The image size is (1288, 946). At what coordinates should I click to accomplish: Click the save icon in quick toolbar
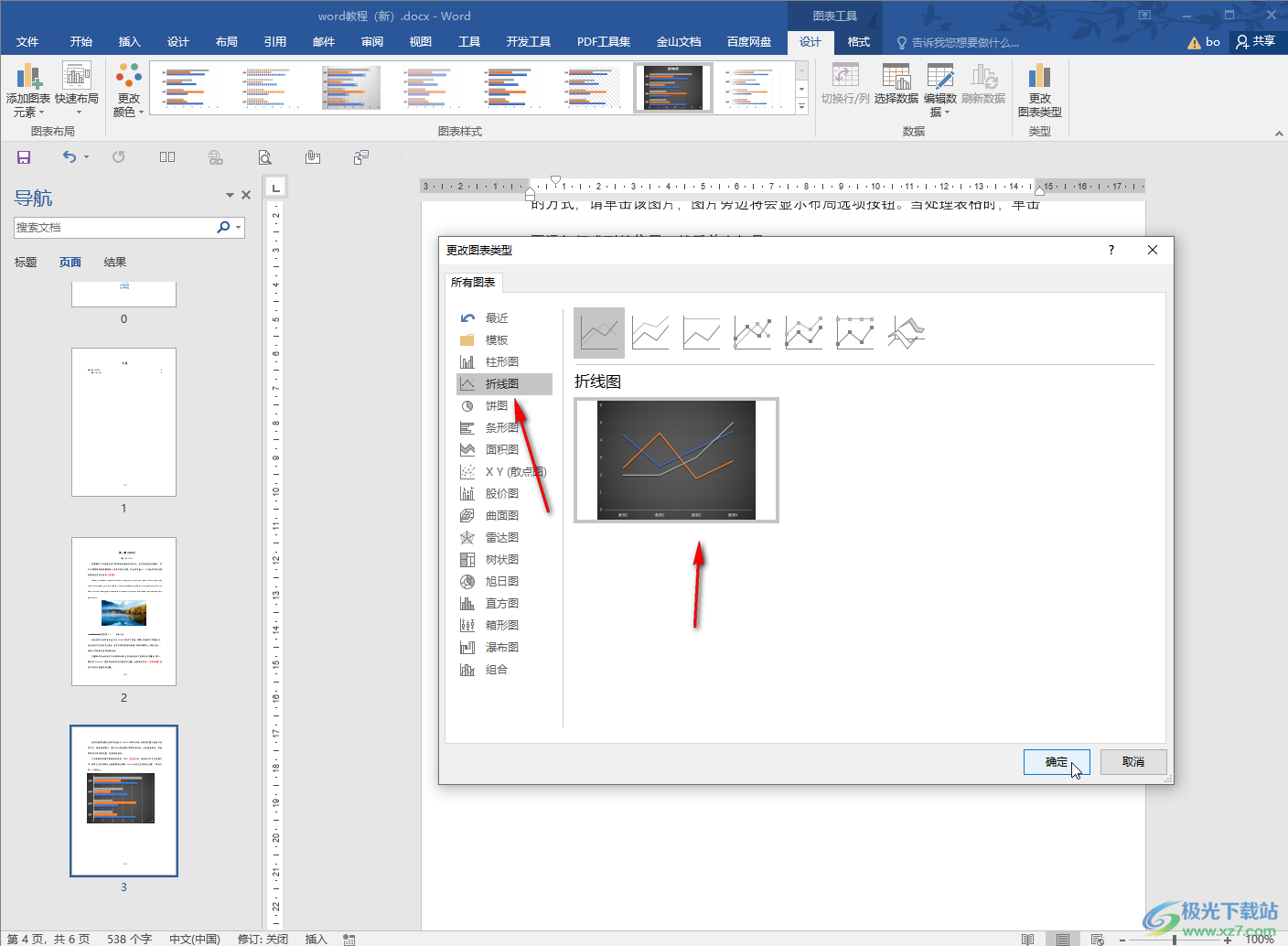[24, 157]
